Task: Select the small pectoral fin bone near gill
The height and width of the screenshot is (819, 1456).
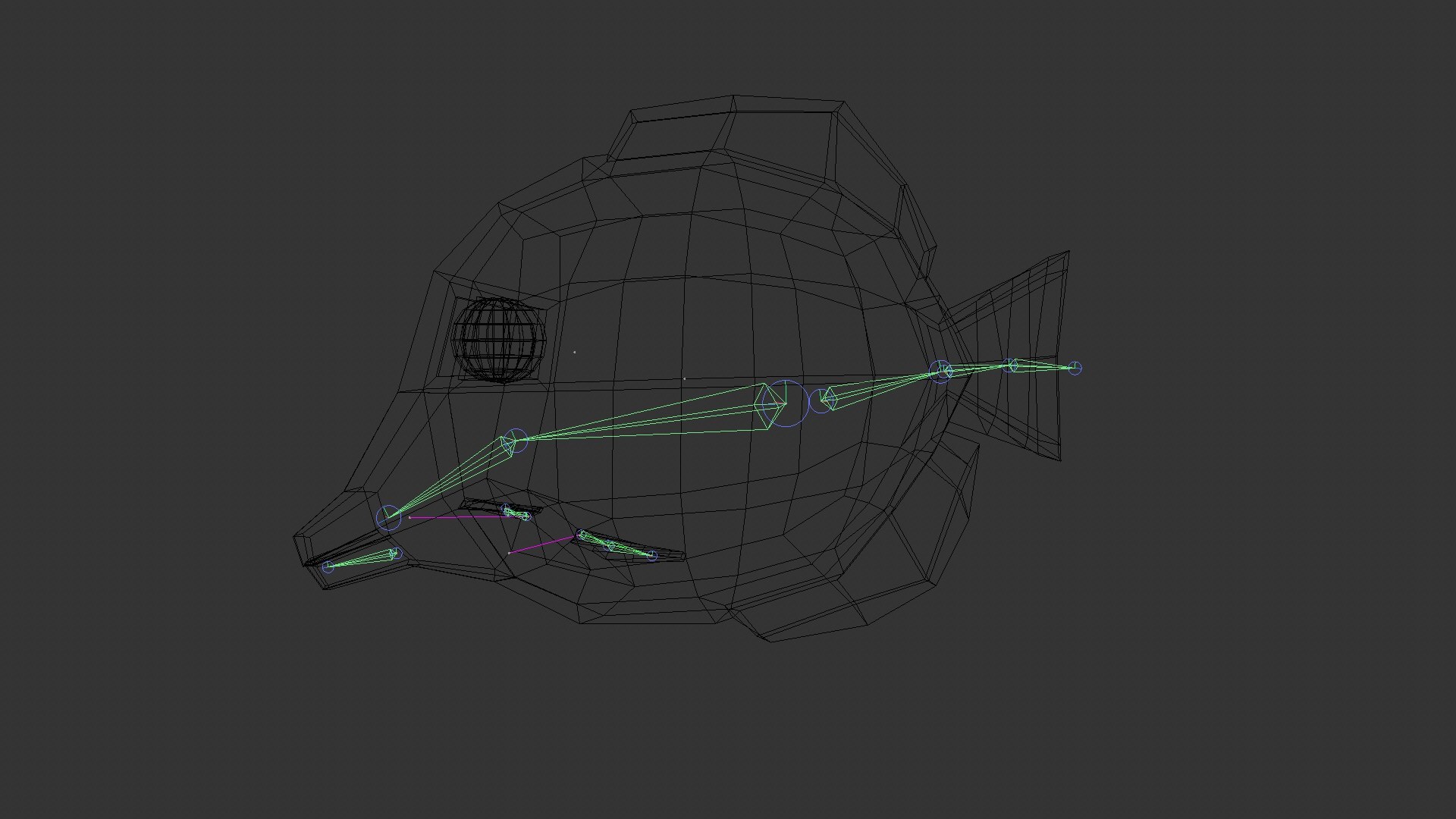Action: point(516,513)
